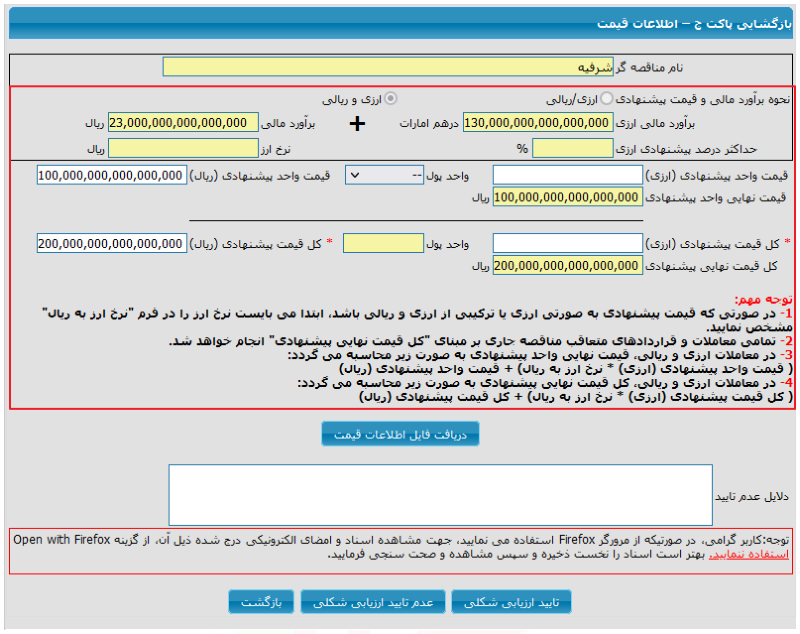The image size is (800, 634).
Task: Click the برآورد مالی ارزی amount field
Action: [538, 123]
